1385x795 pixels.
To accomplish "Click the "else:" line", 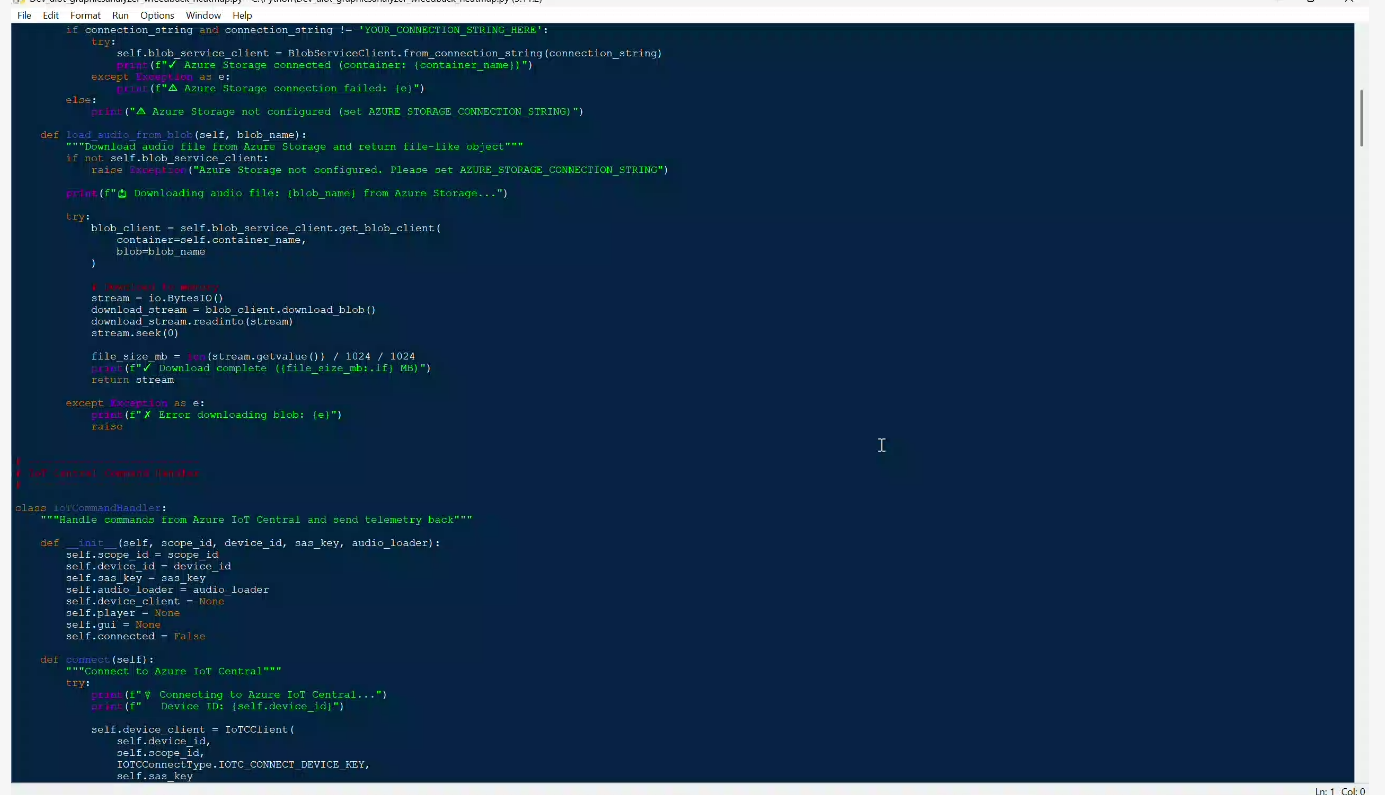I will click(x=82, y=100).
